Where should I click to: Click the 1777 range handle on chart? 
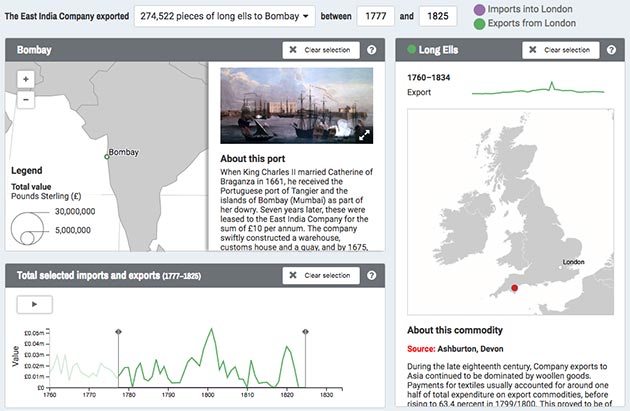[119, 331]
